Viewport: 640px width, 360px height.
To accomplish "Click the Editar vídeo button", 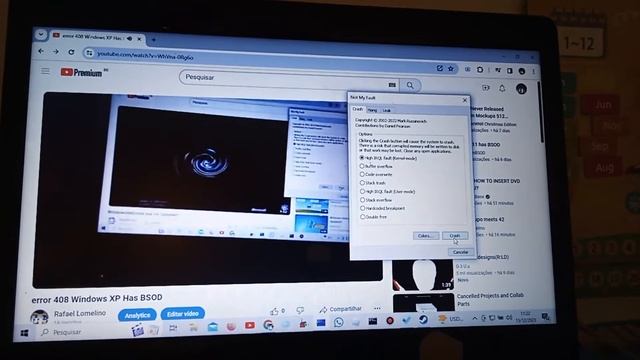I will click(182, 314).
